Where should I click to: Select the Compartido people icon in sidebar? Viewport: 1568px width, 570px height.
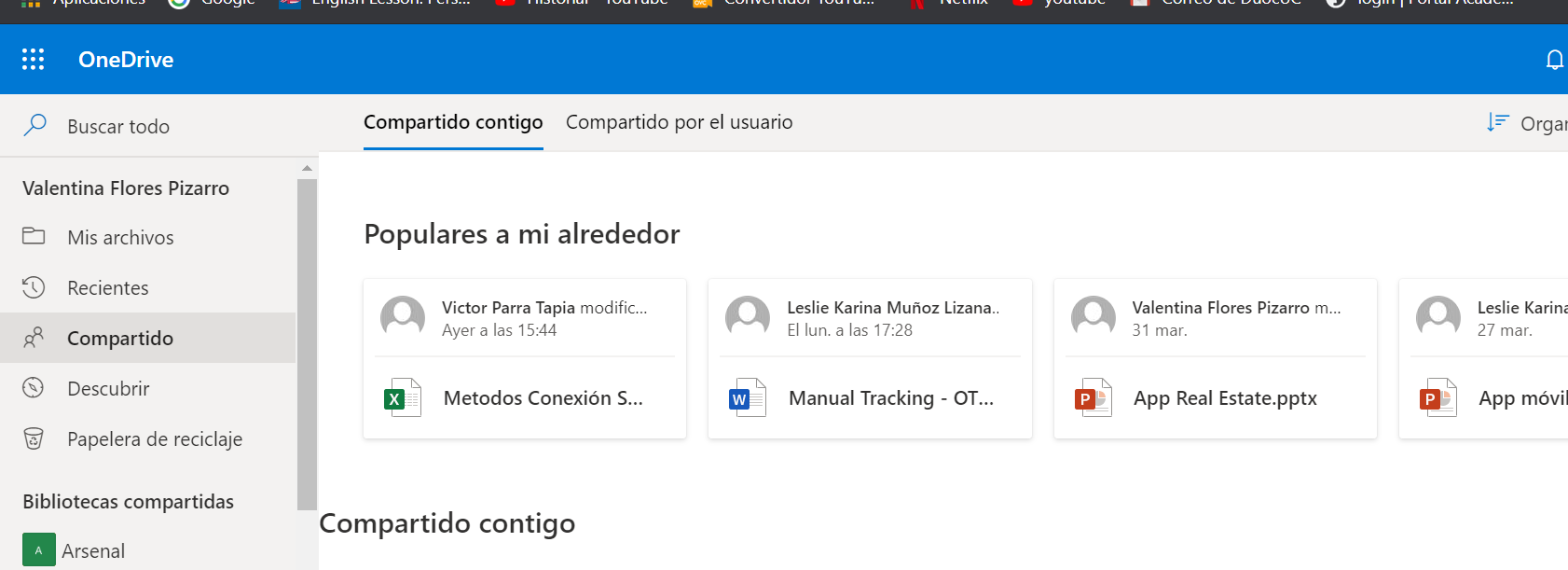pos(34,338)
